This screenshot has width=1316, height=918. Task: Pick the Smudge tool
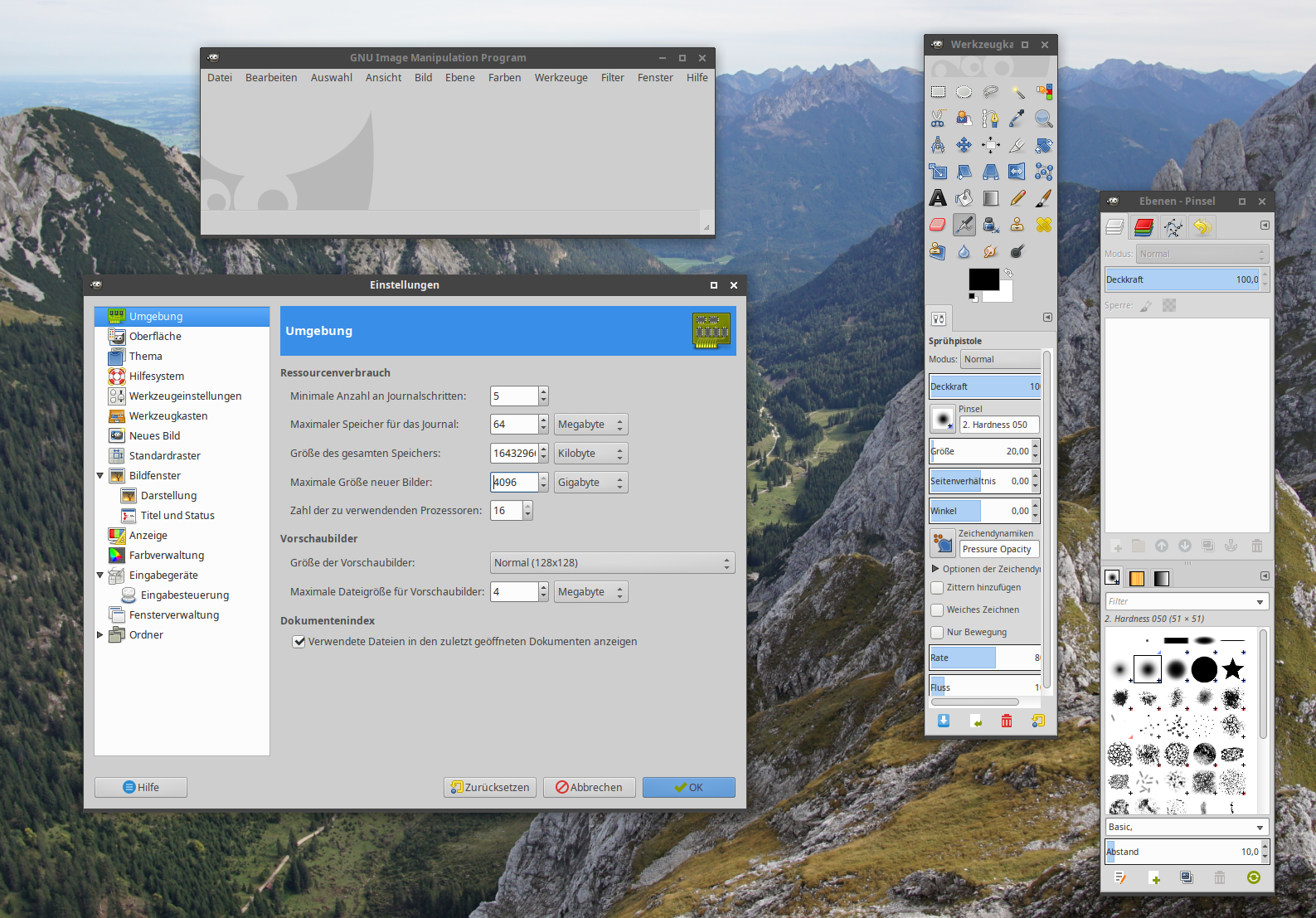(991, 251)
